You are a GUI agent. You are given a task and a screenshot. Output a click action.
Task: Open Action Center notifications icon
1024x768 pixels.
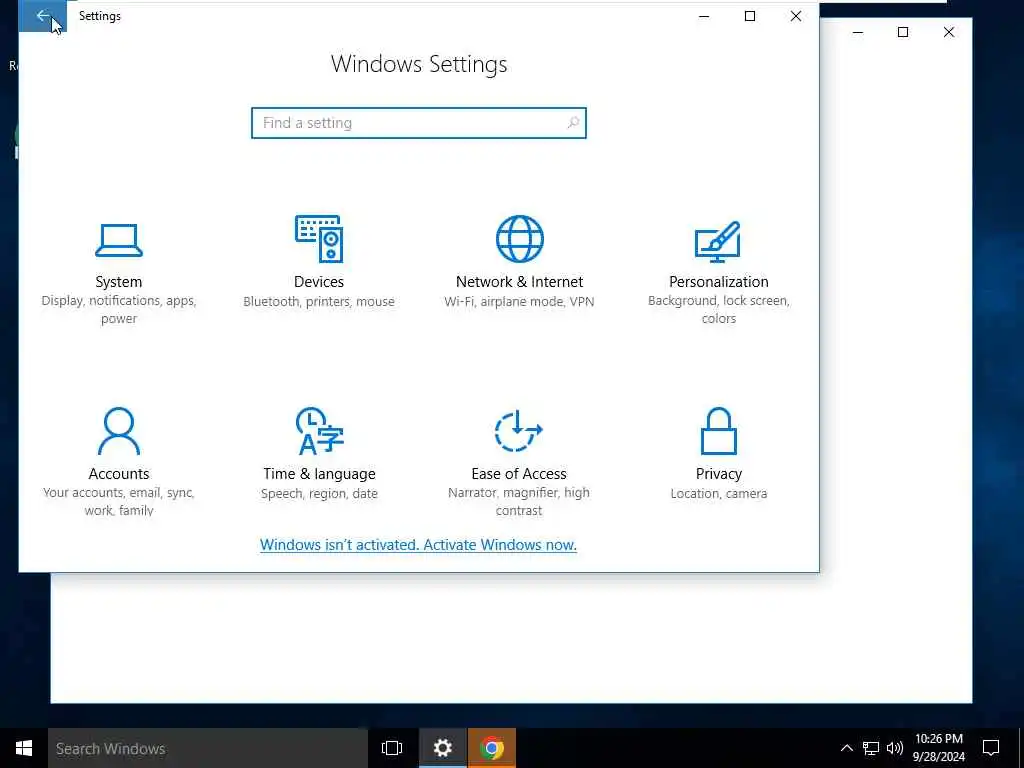point(991,748)
